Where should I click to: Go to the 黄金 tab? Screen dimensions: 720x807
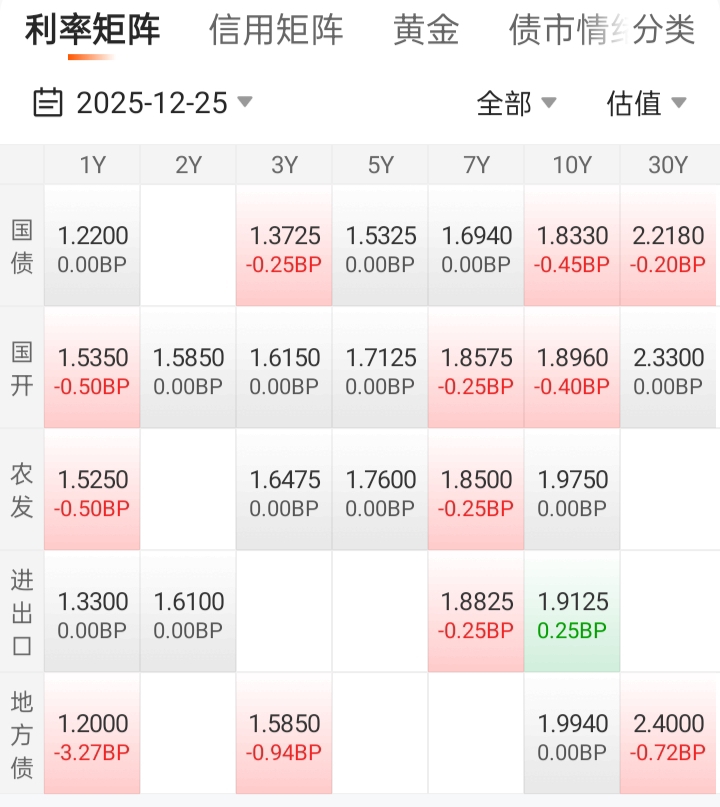tap(426, 31)
